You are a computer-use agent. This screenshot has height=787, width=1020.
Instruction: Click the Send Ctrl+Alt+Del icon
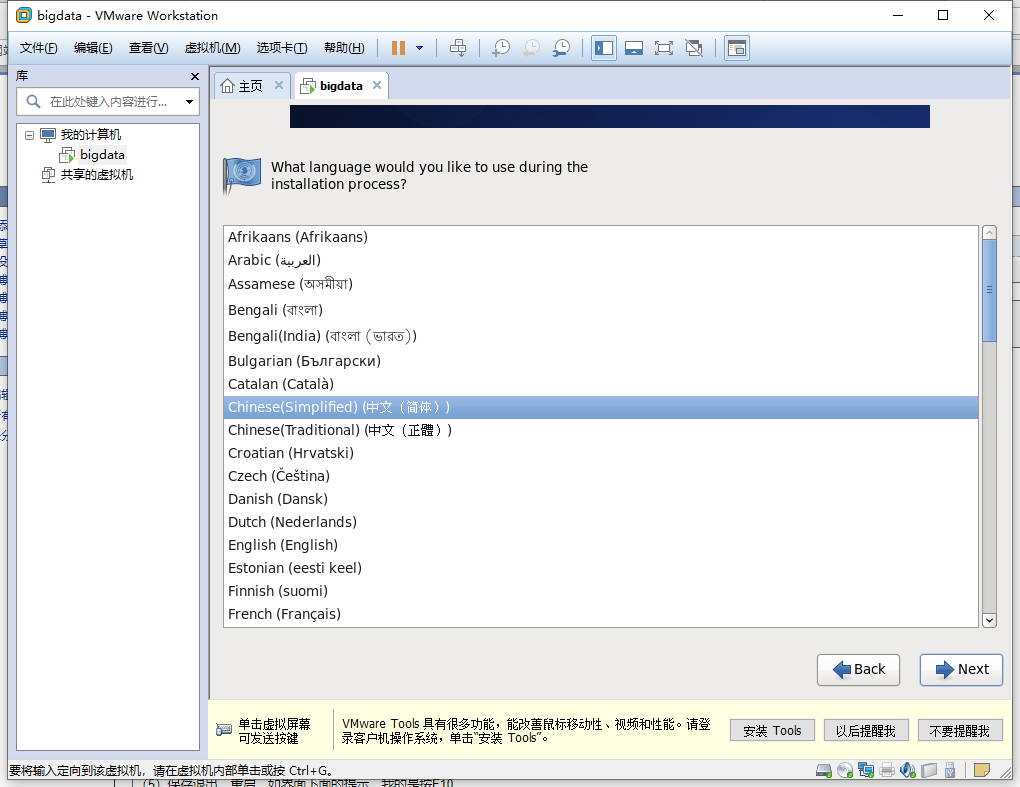pyautogui.click(x=458, y=47)
